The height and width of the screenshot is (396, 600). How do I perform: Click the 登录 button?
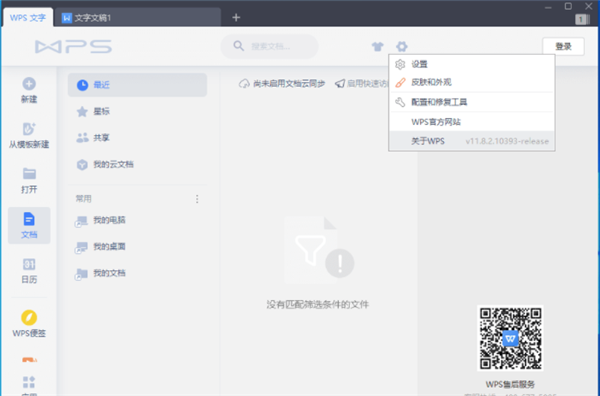tap(563, 47)
